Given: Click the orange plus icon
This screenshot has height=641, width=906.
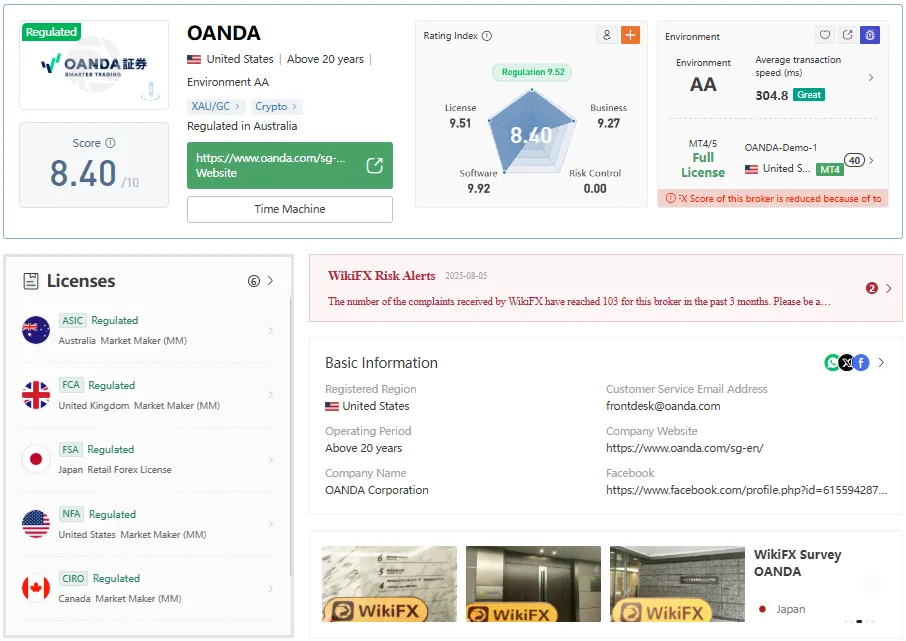Looking at the screenshot, I should 630,35.
